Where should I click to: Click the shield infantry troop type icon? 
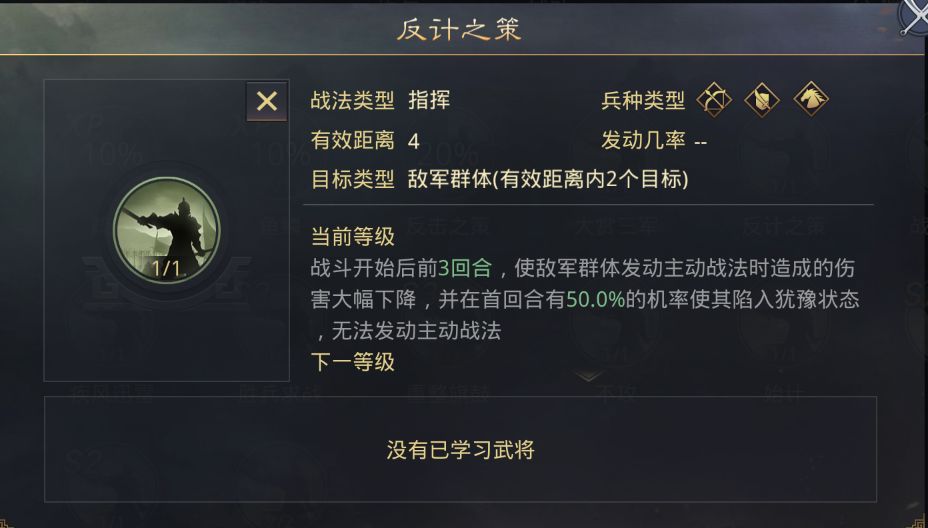point(762,99)
